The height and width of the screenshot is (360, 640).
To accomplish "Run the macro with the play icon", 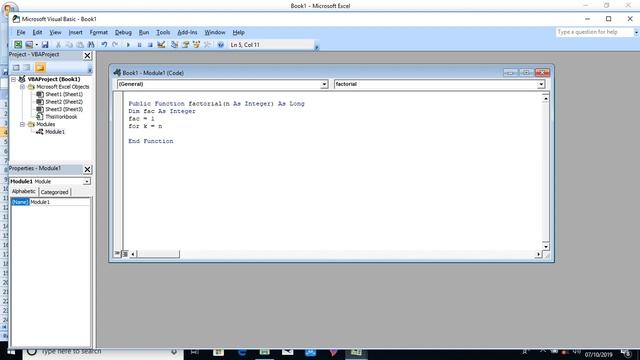I will coord(128,44).
